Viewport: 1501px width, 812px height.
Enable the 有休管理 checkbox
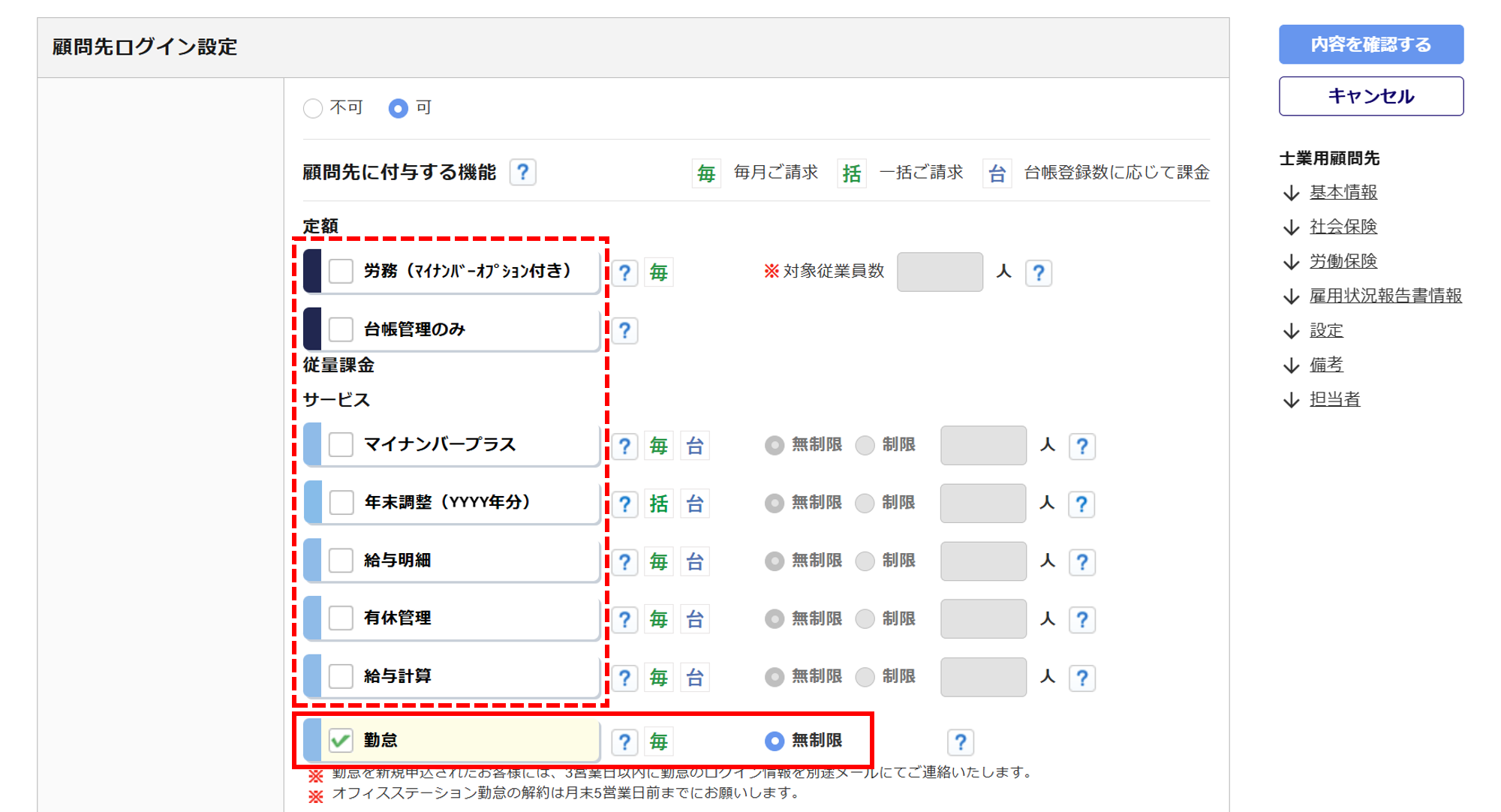click(341, 618)
